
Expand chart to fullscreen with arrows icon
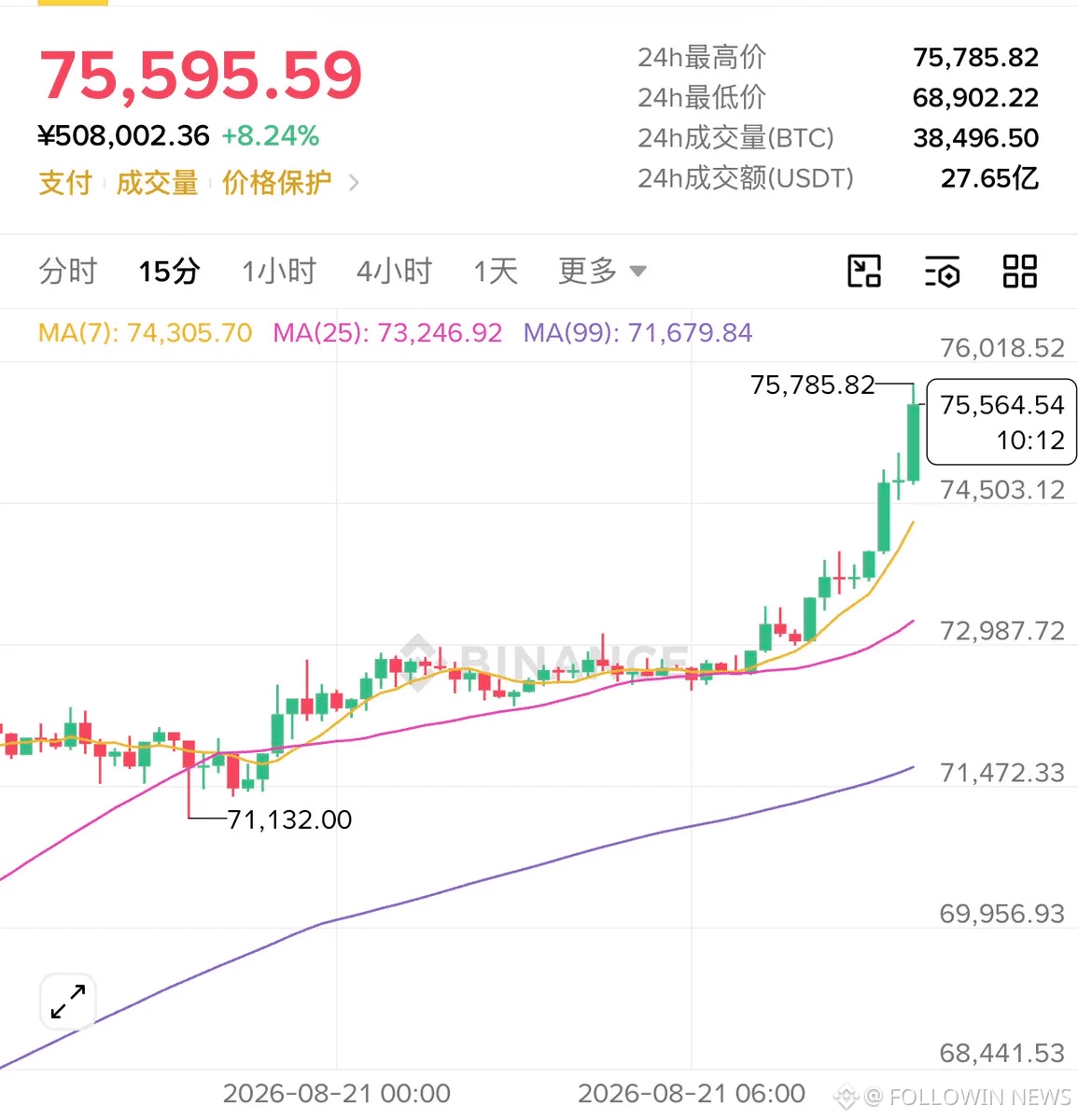click(x=68, y=1001)
